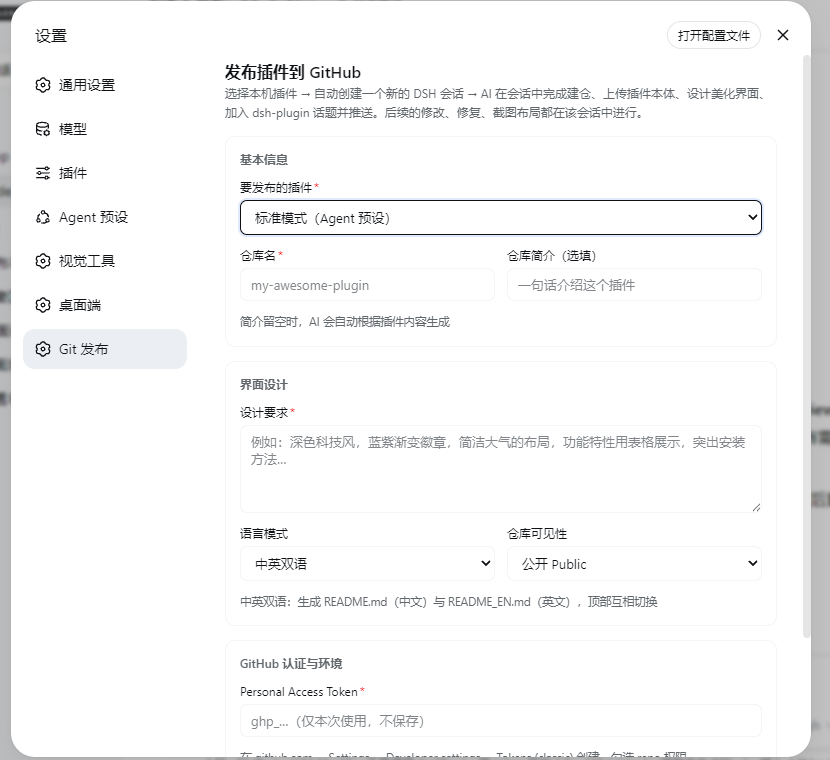Open the 语言模式 dropdown showing 中英双语
The width and height of the screenshot is (830, 760).
(367, 564)
